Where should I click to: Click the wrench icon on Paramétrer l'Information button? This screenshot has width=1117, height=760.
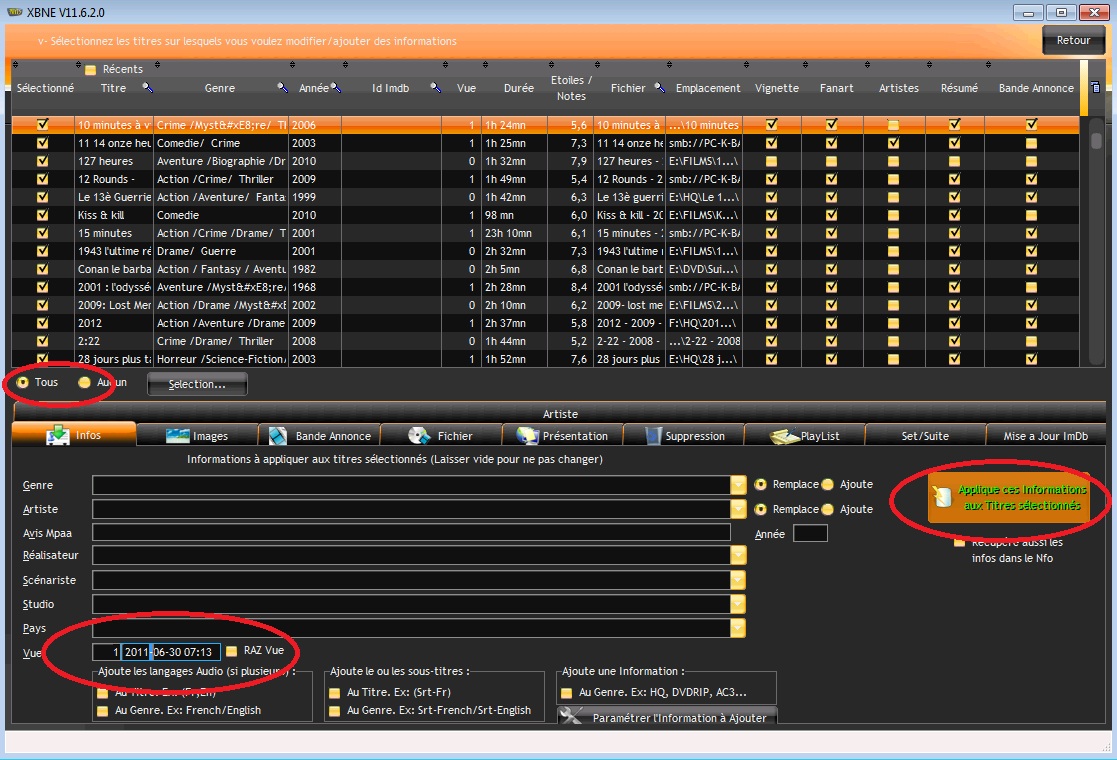tap(572, 716)
